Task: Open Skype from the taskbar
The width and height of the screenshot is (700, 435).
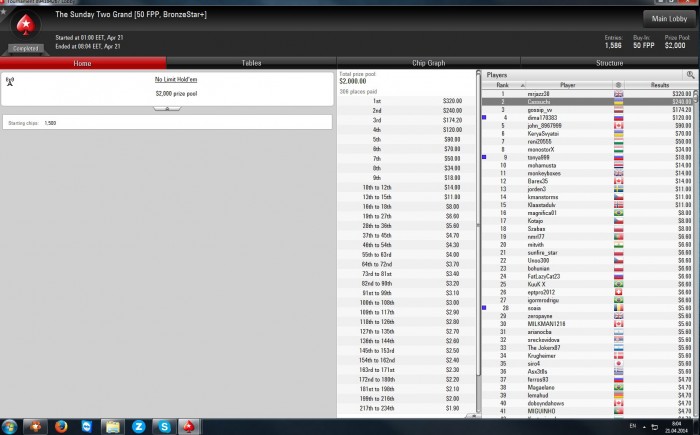Action: click(164, 427)
